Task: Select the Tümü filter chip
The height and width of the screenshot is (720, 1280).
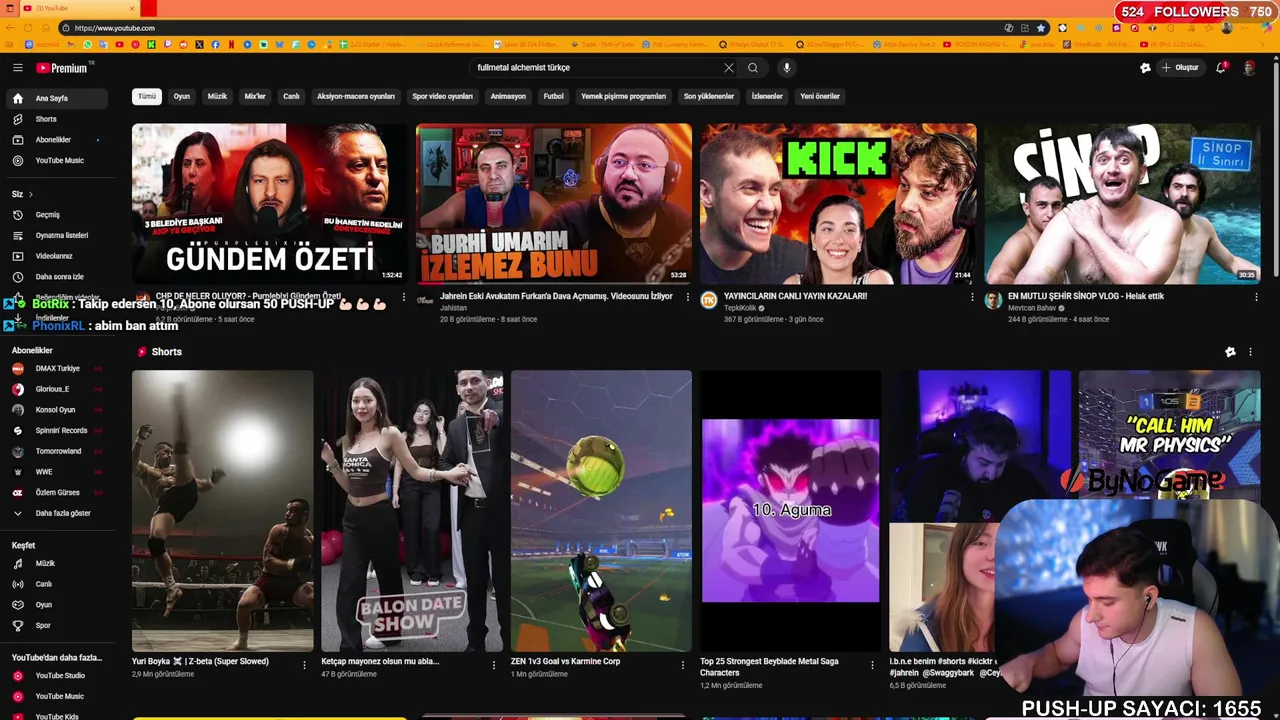Action: tap(147, 96)
